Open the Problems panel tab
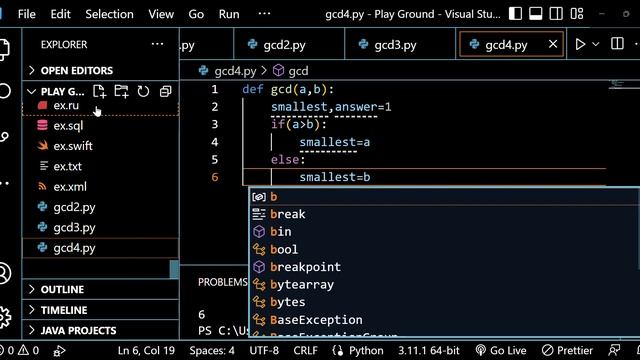The image size is (640, 360). [x=223, y=282]
